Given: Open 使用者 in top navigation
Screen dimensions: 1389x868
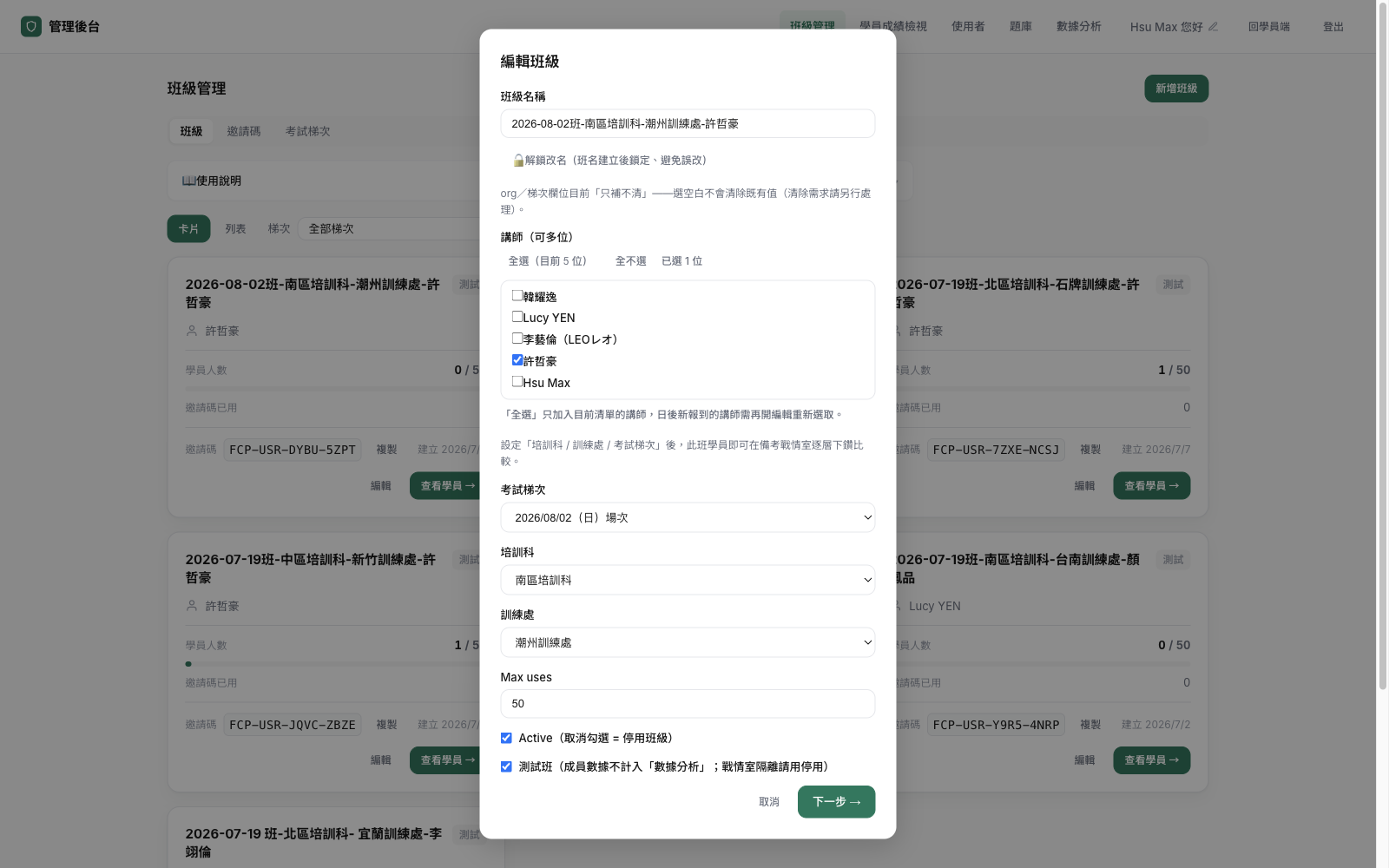Looking at the screenshot, I should pos(968,27).
